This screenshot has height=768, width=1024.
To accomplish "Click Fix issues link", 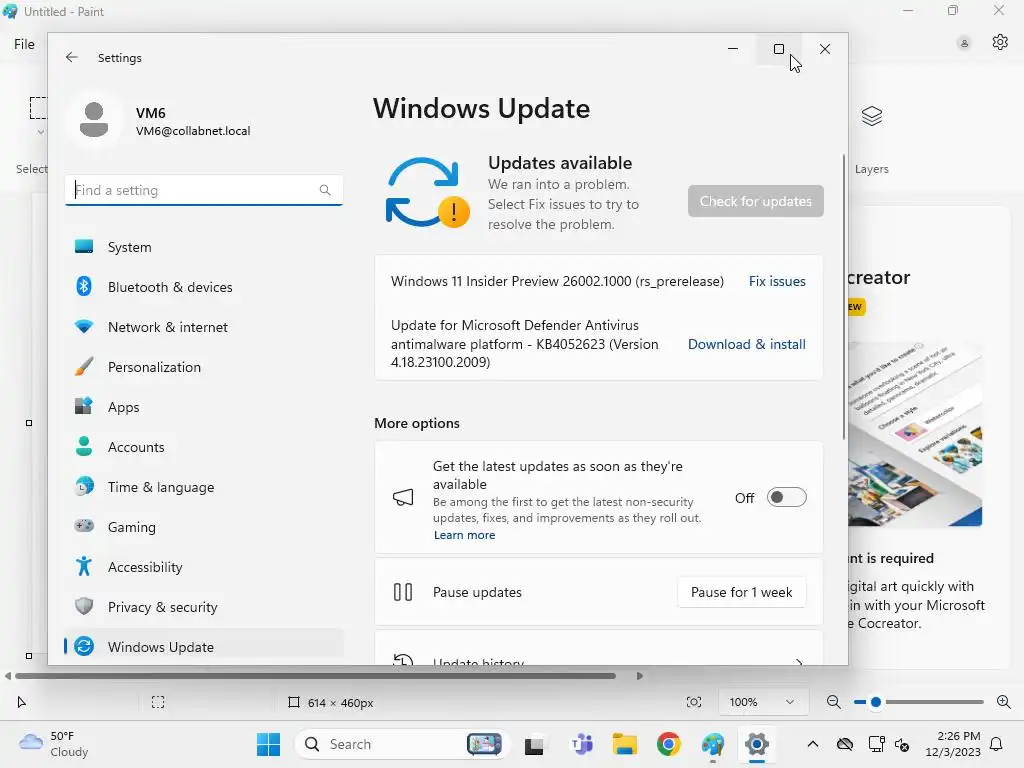I will pyautogui.click(x=777, y=281).
